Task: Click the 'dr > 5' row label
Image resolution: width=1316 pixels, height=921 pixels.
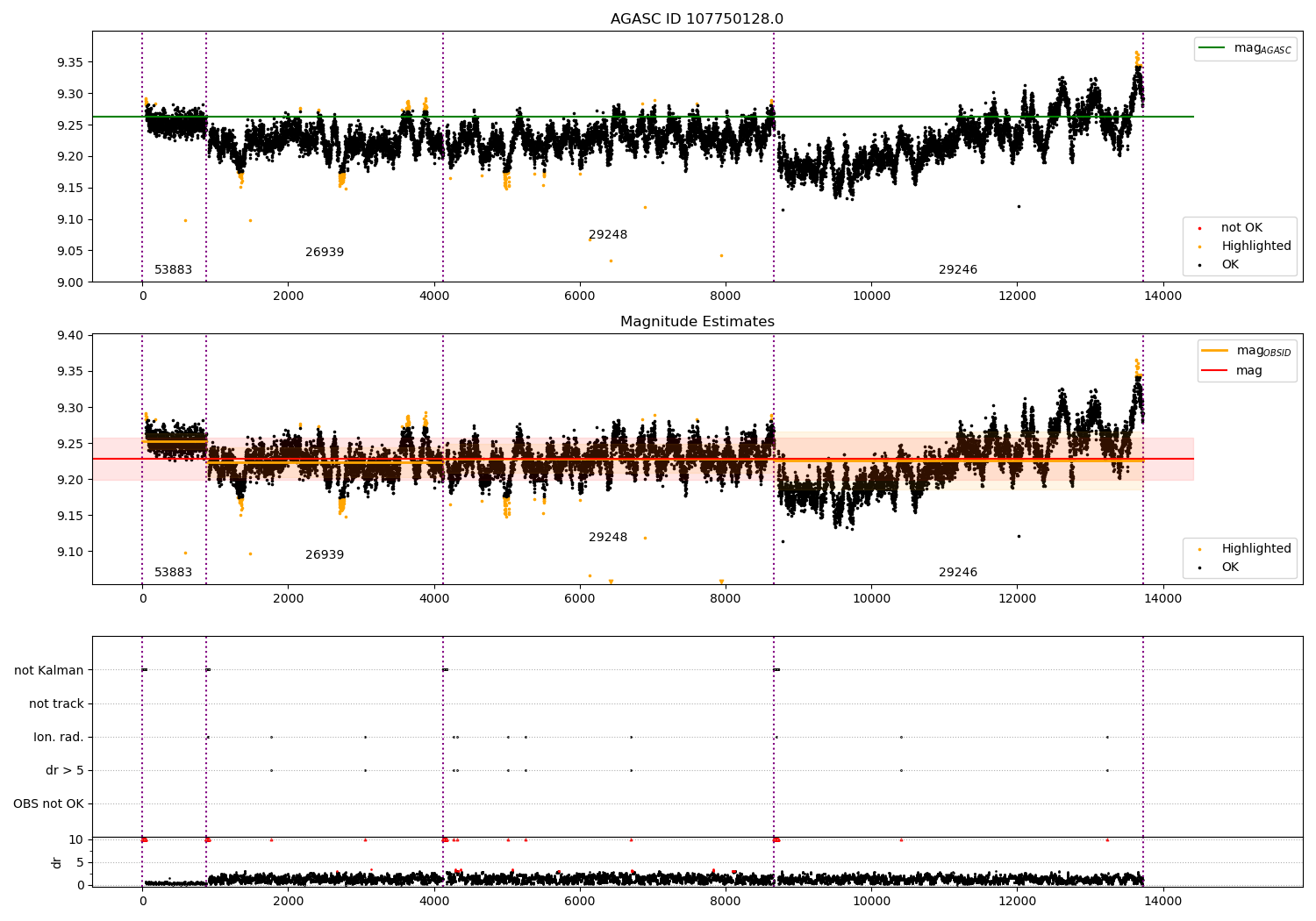Action: pyautogui.click(x=65, y=770)
